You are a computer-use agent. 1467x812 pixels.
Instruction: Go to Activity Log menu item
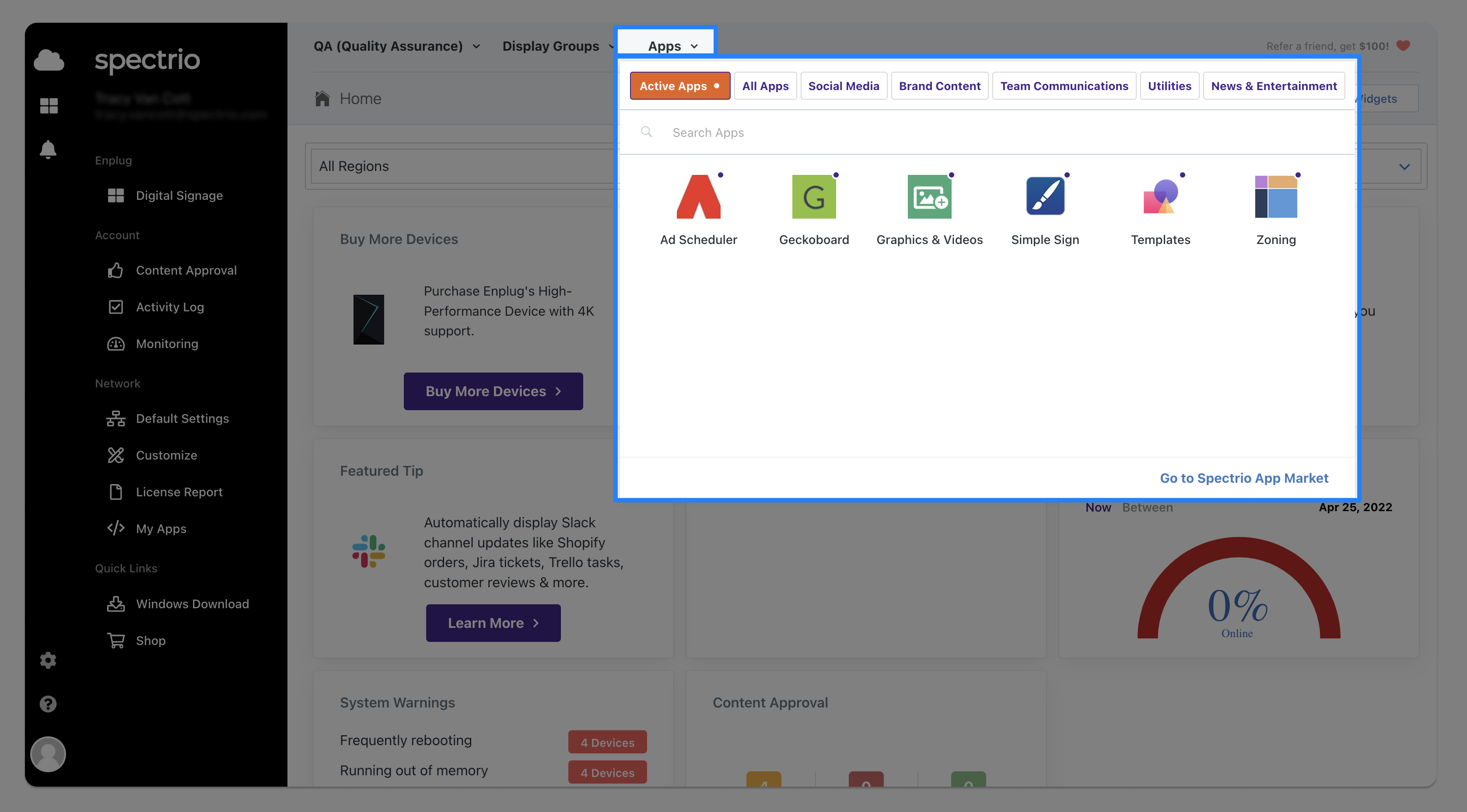coord(169,307)
